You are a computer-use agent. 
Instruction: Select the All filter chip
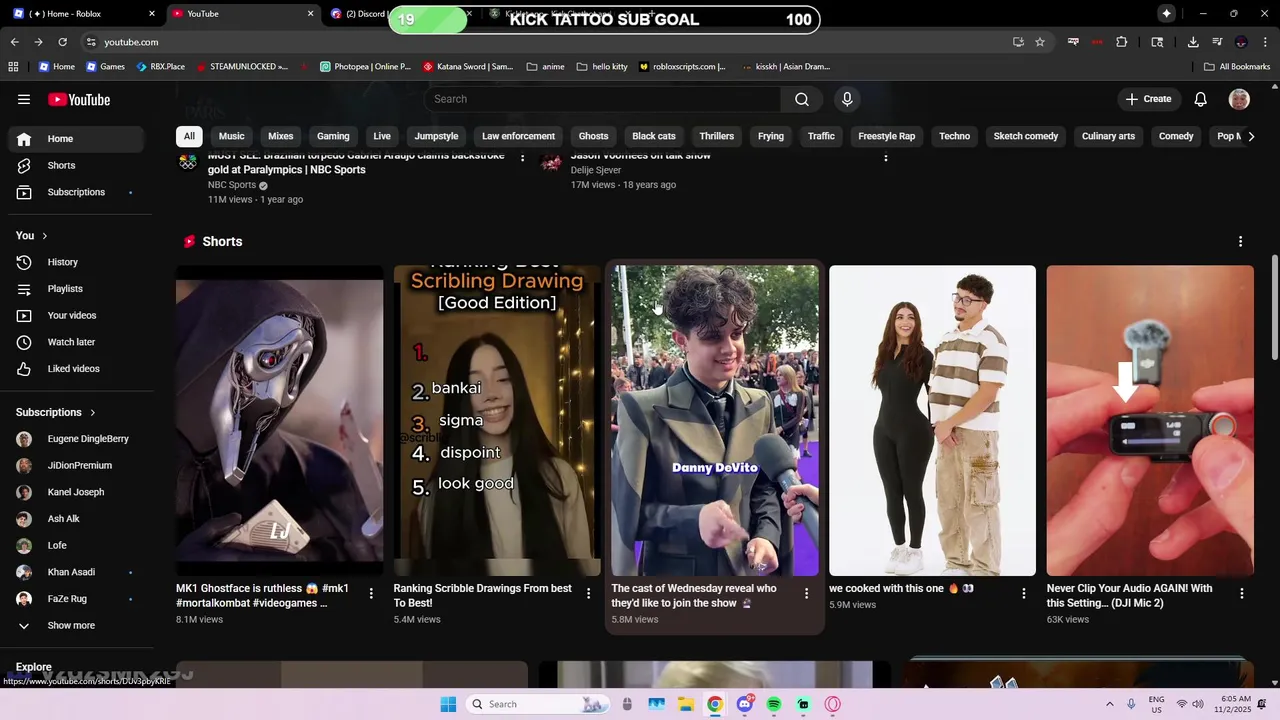189,136
